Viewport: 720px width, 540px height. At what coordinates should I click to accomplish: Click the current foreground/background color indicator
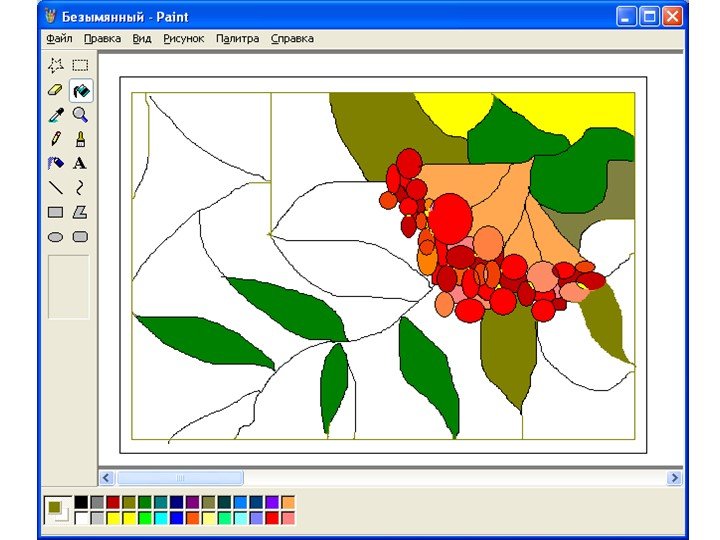tap(58, 510)
